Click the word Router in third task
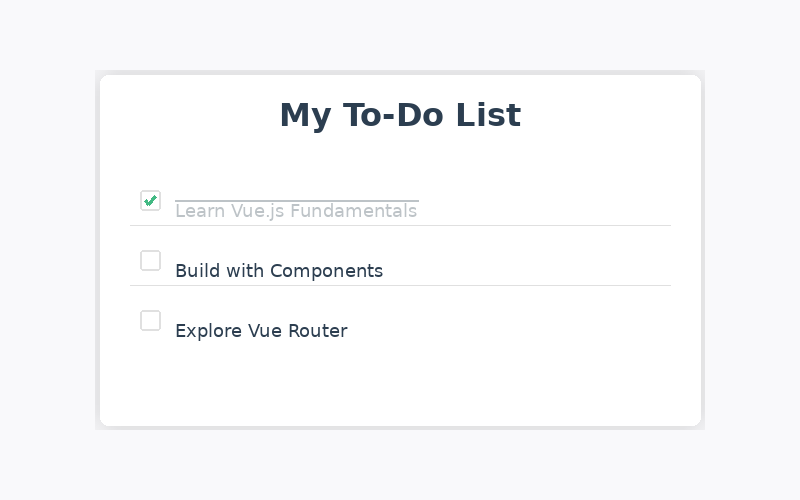The width and height of the screenshot is (800, 500). (318, 331)
